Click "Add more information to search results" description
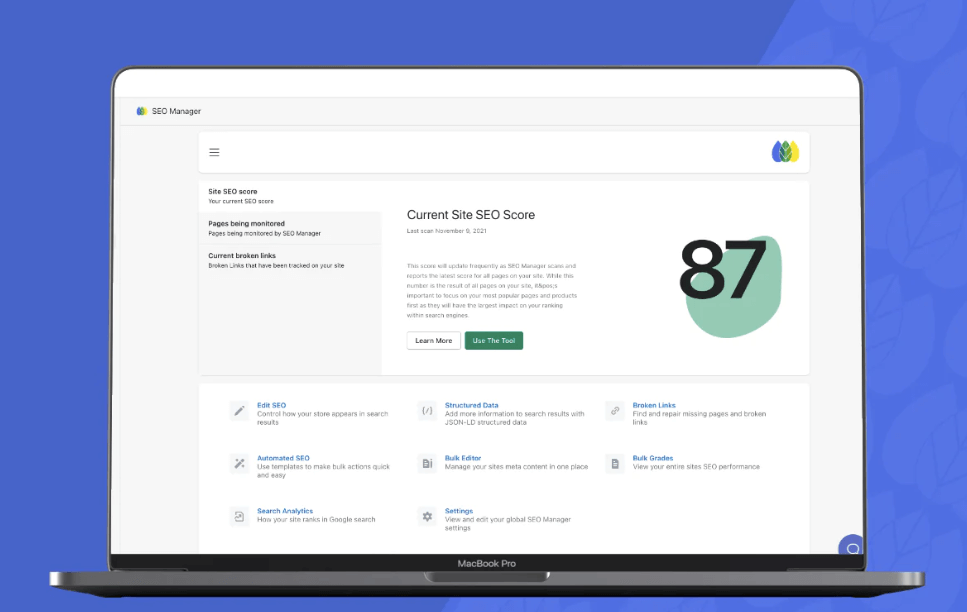This screenshot has width=967, height=612. coord(514,418)
